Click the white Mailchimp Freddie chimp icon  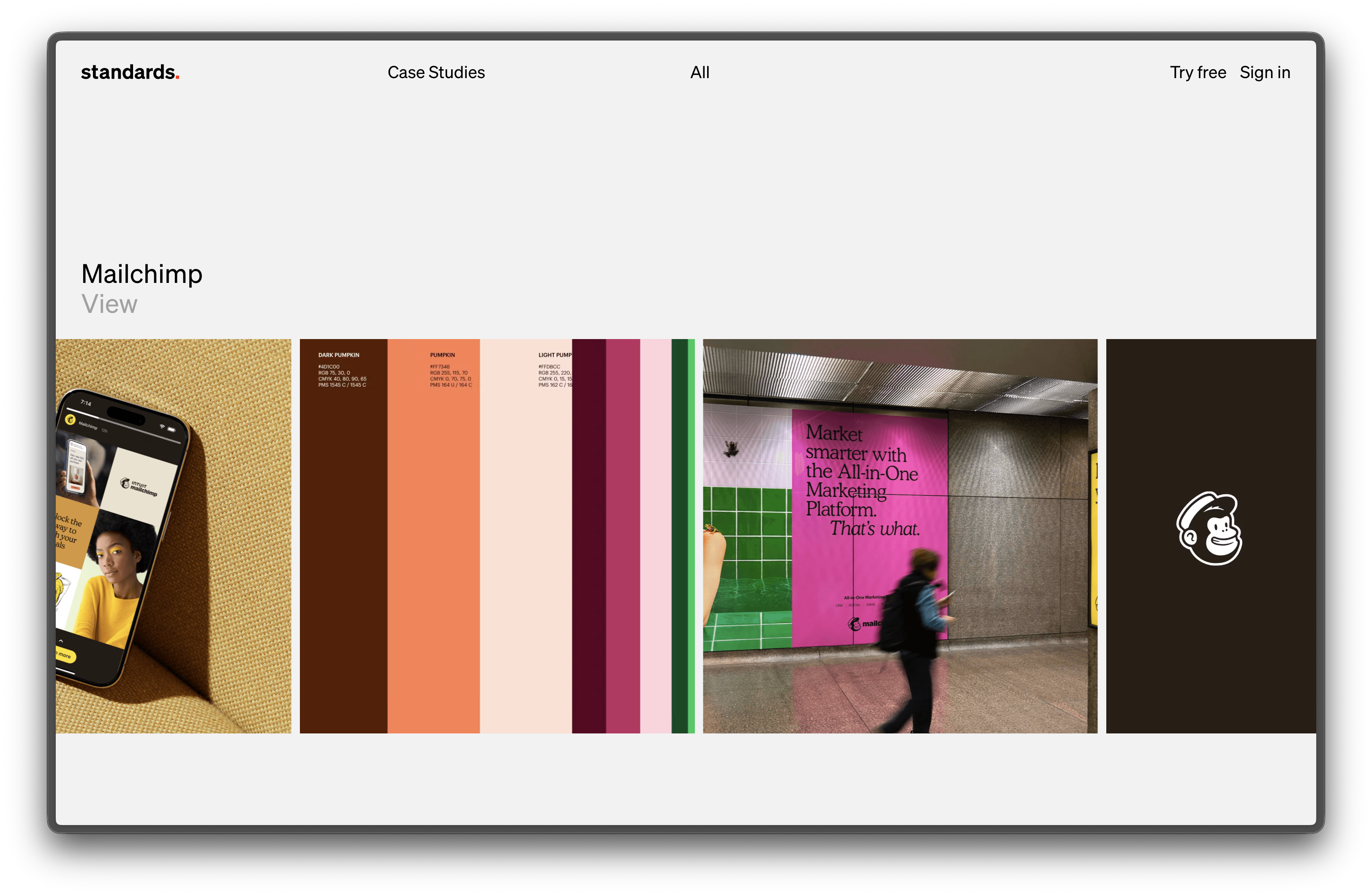1209,528
